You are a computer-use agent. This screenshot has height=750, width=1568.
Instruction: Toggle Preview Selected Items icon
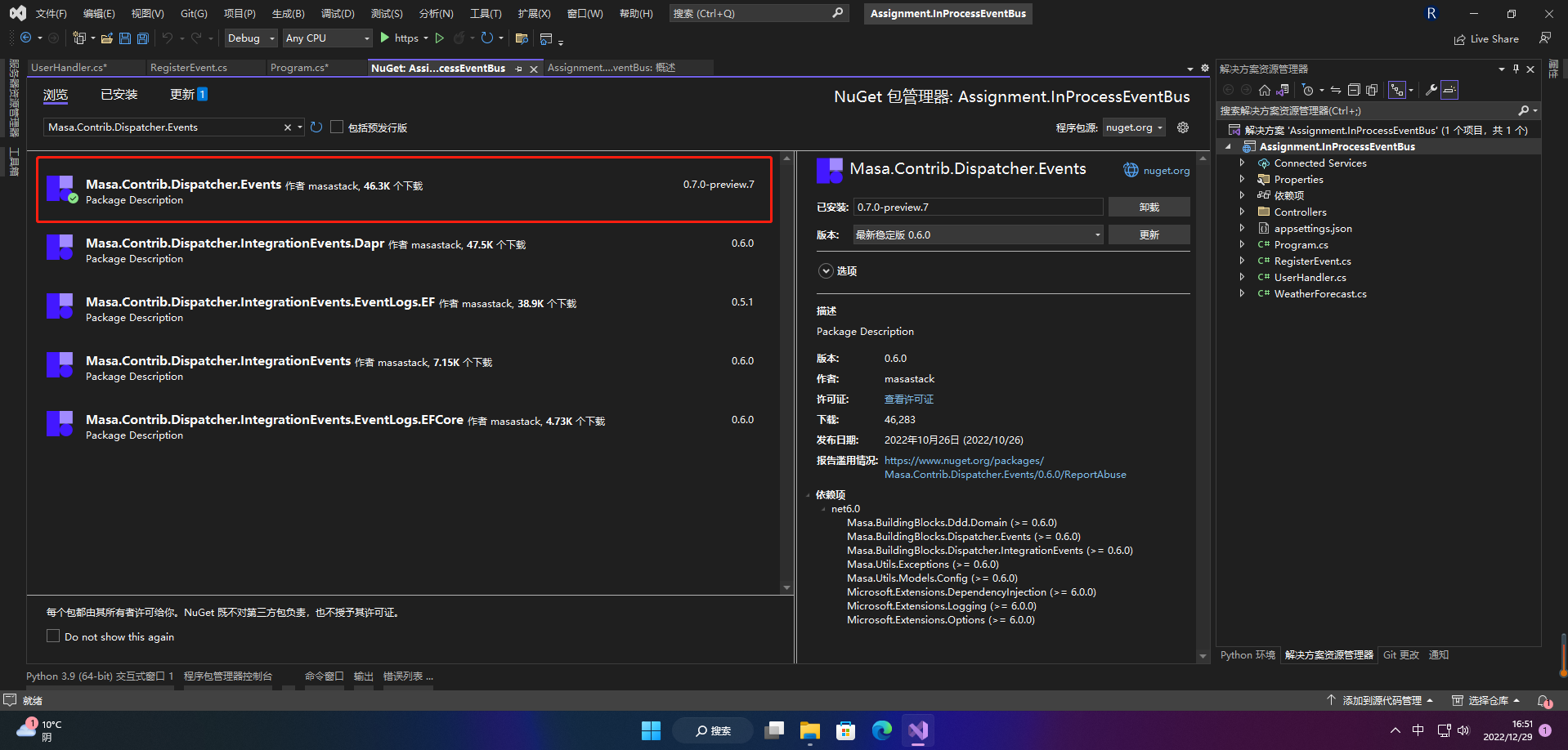[1449, 90]
